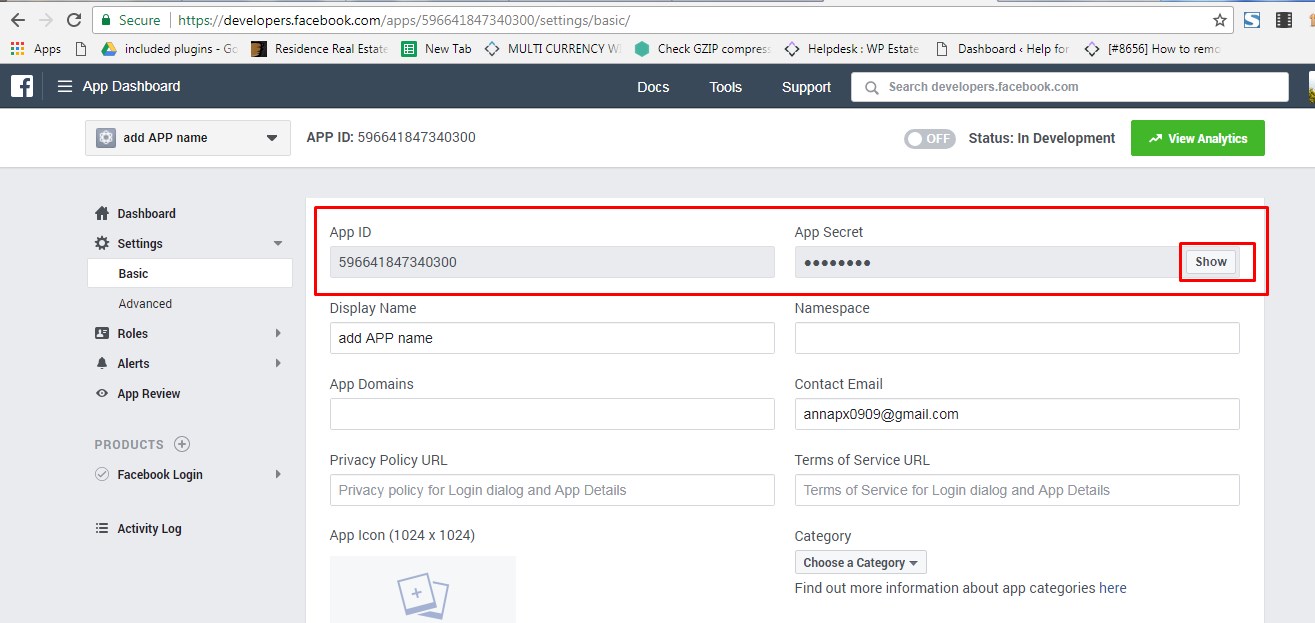Click the App Domains input field
The image size is (1315, 623).
click(552, 414)
